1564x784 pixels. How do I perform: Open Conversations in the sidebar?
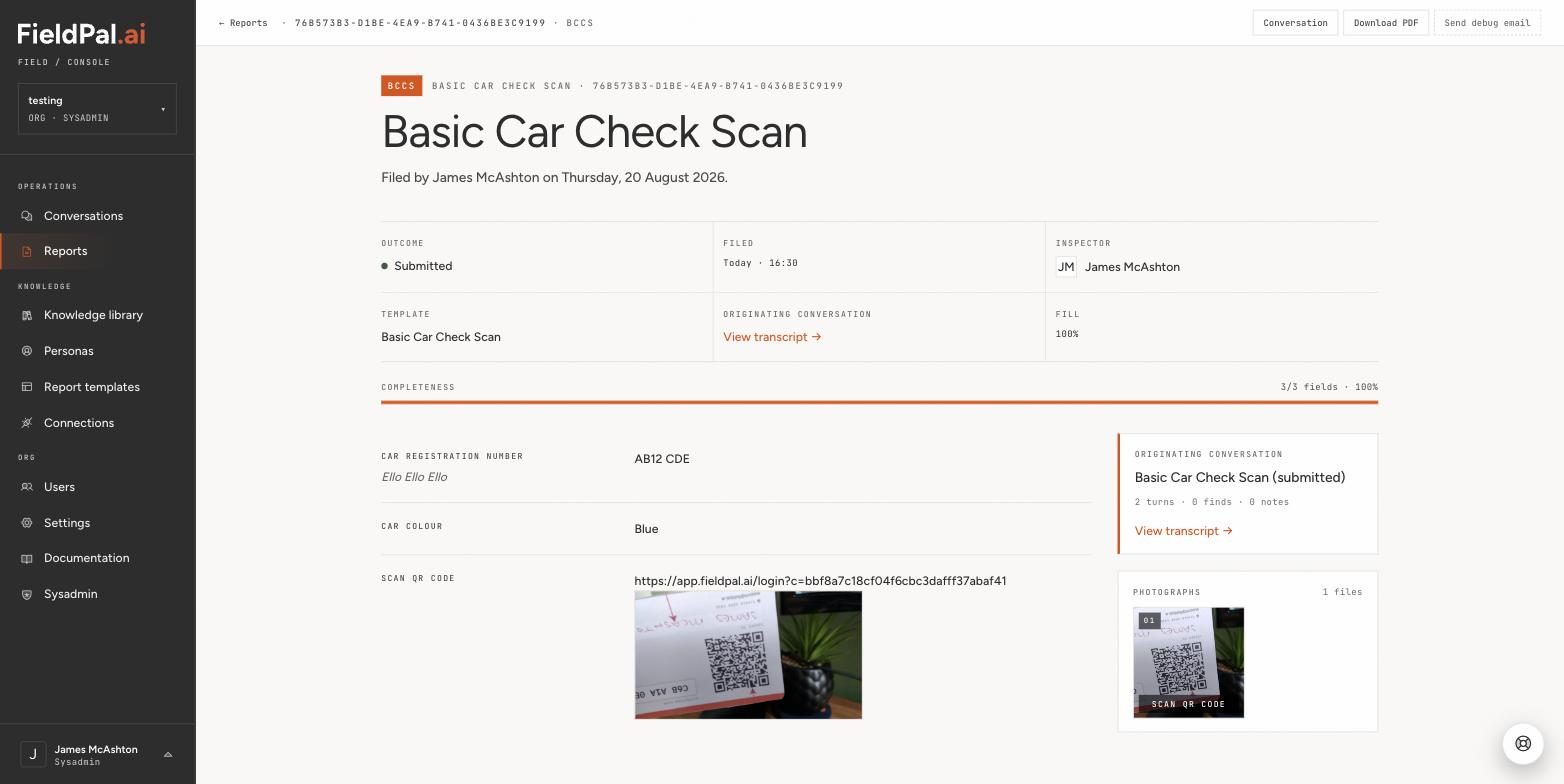pos(98,216)
